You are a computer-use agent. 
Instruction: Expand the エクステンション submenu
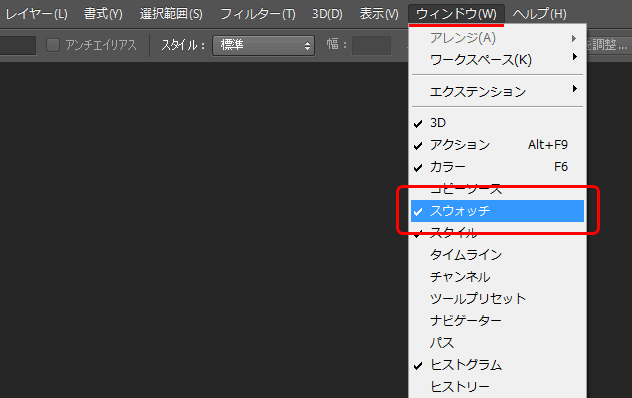coord(498,92)
